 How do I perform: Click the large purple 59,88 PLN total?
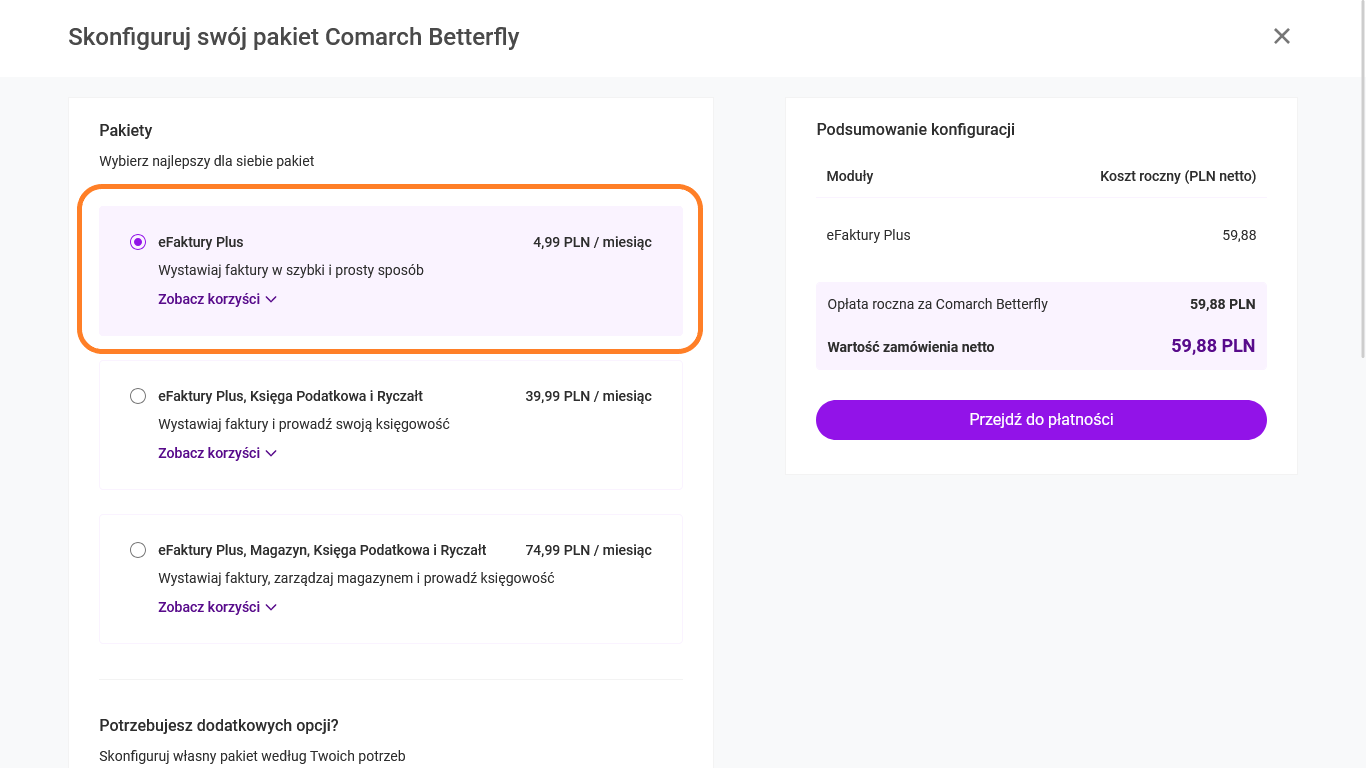[1212, 346]
